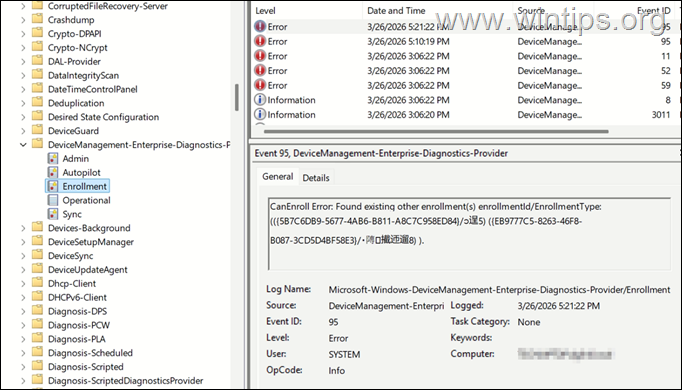Image resolution: width=682 pixels, height=390 pixels.
Task: Expand the Crypto-NCrypt tree node
Action: 23,48
